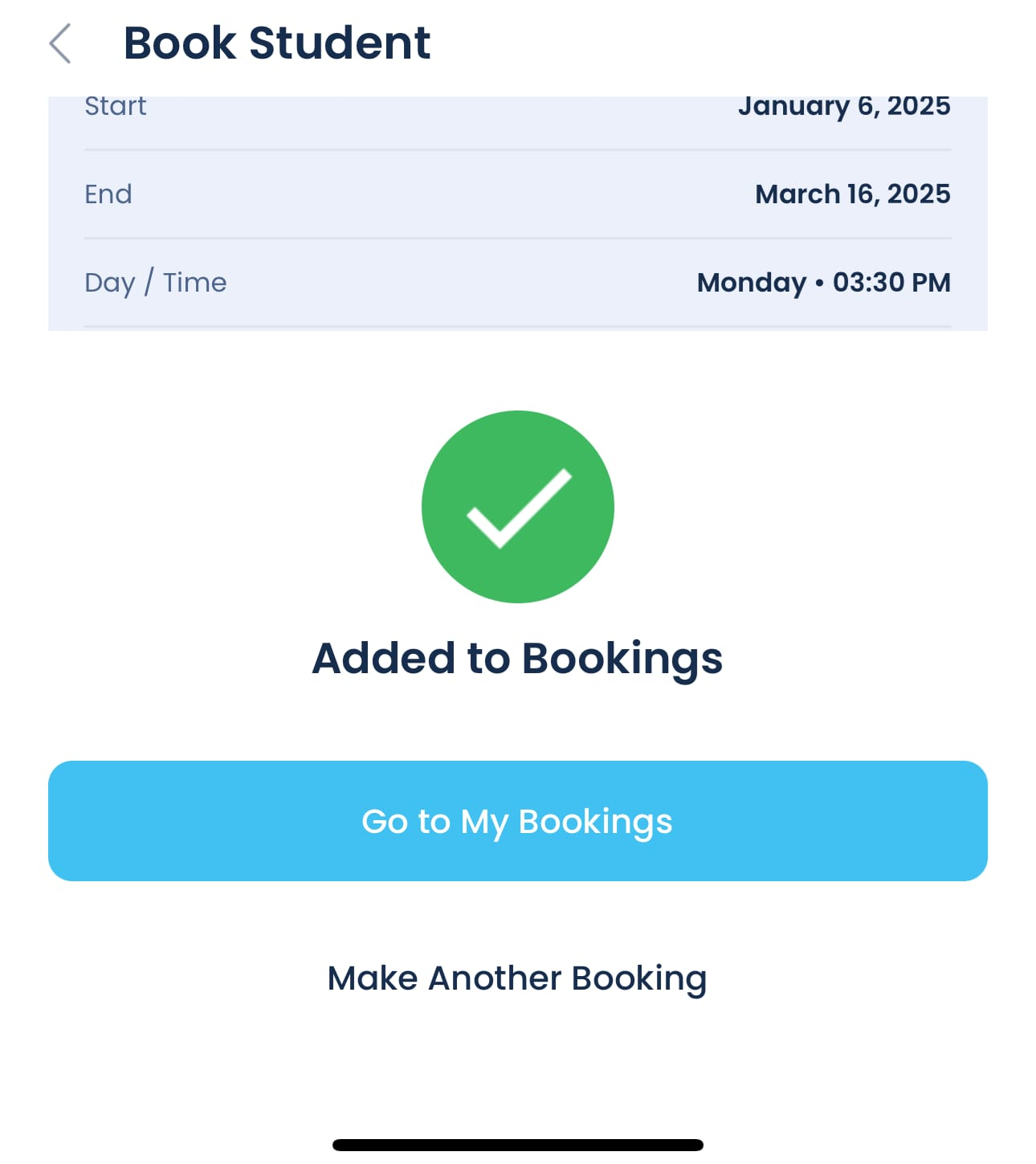
Task: Click the End row label
Action: click(108, 194)
